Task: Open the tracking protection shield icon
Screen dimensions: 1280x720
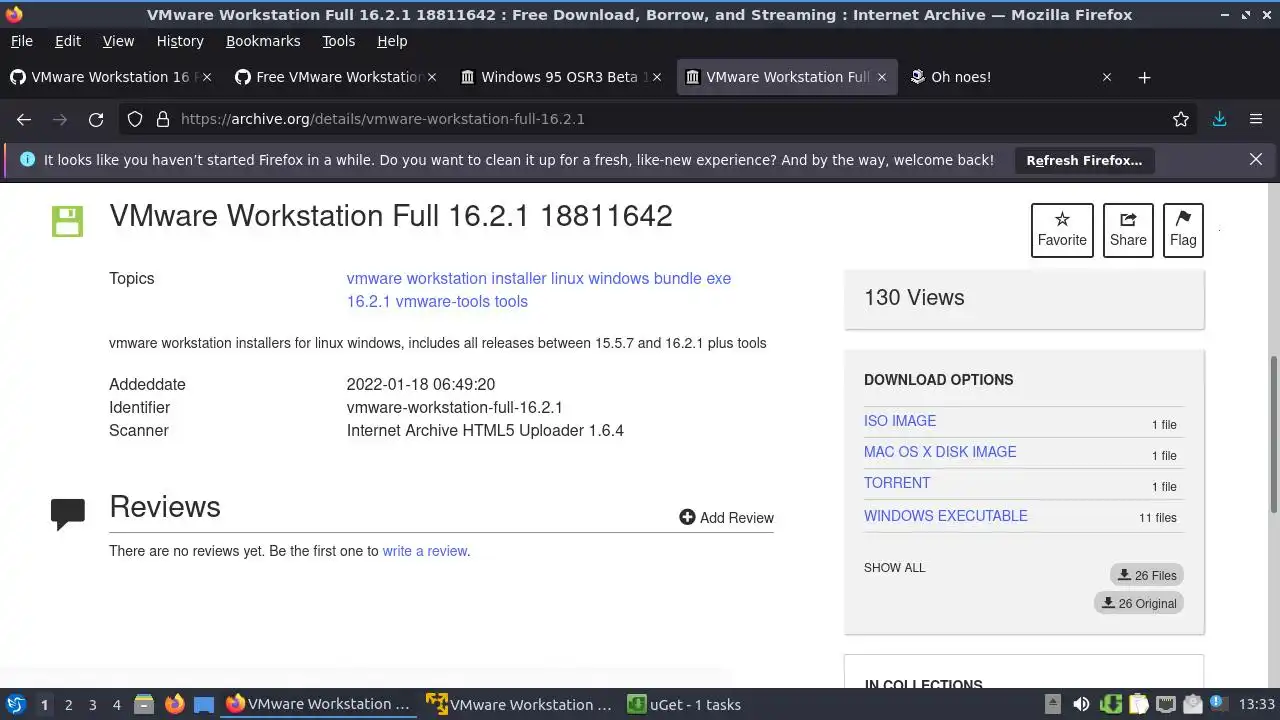Action: pos(135,119)
